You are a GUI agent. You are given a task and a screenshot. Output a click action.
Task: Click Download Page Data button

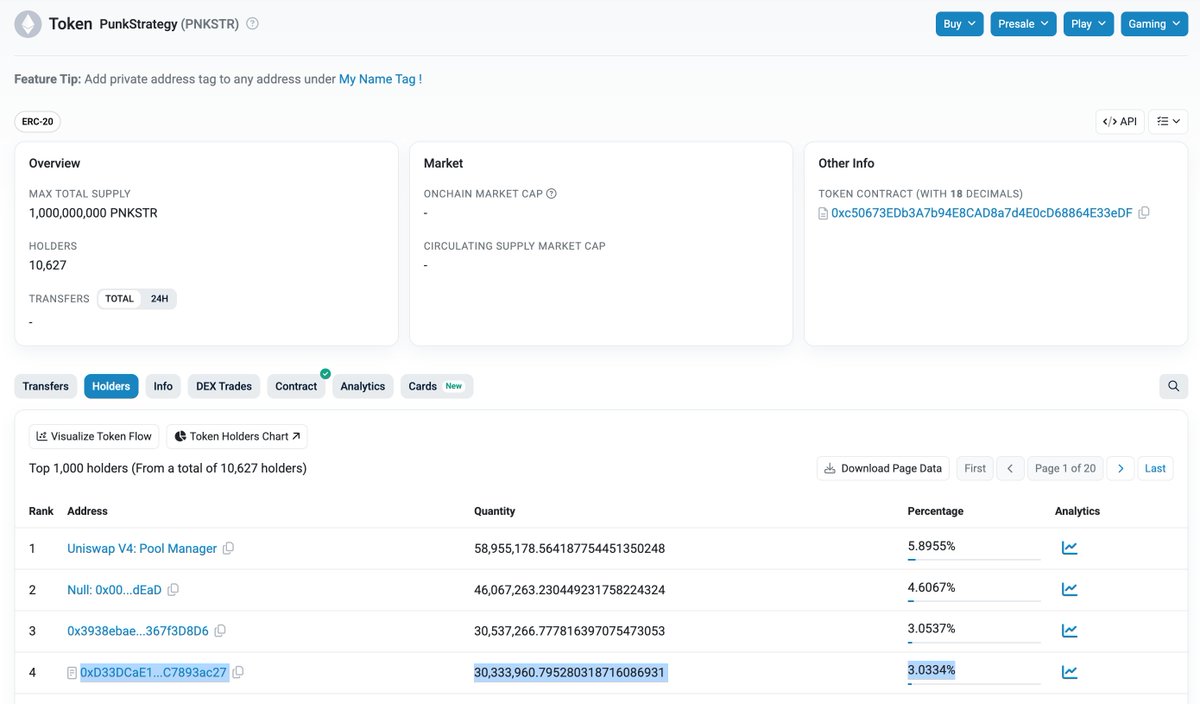[x=883, y=468]
